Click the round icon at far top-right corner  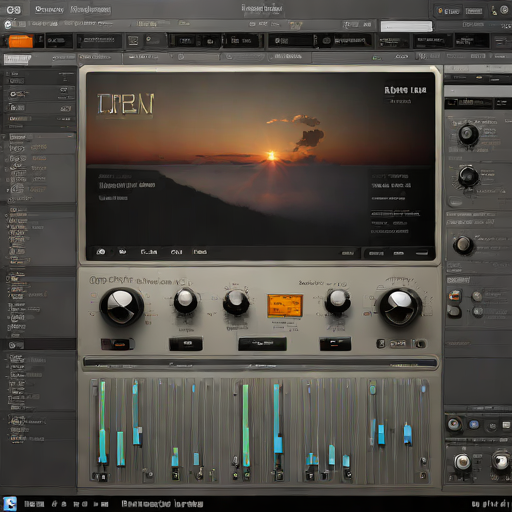[x=504, y=10]
